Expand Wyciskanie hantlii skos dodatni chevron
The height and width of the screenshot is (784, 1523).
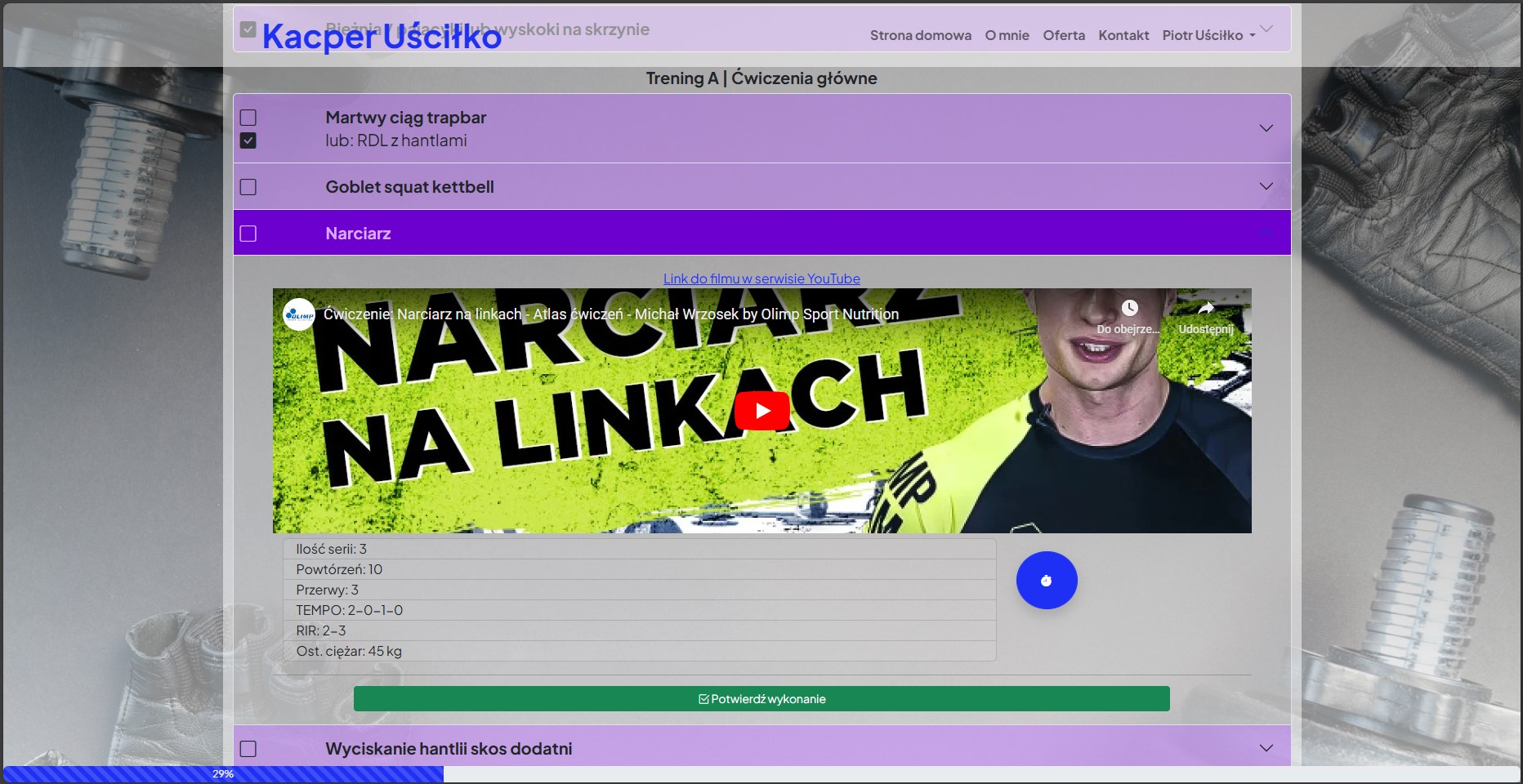click(x=1266, y=748)
